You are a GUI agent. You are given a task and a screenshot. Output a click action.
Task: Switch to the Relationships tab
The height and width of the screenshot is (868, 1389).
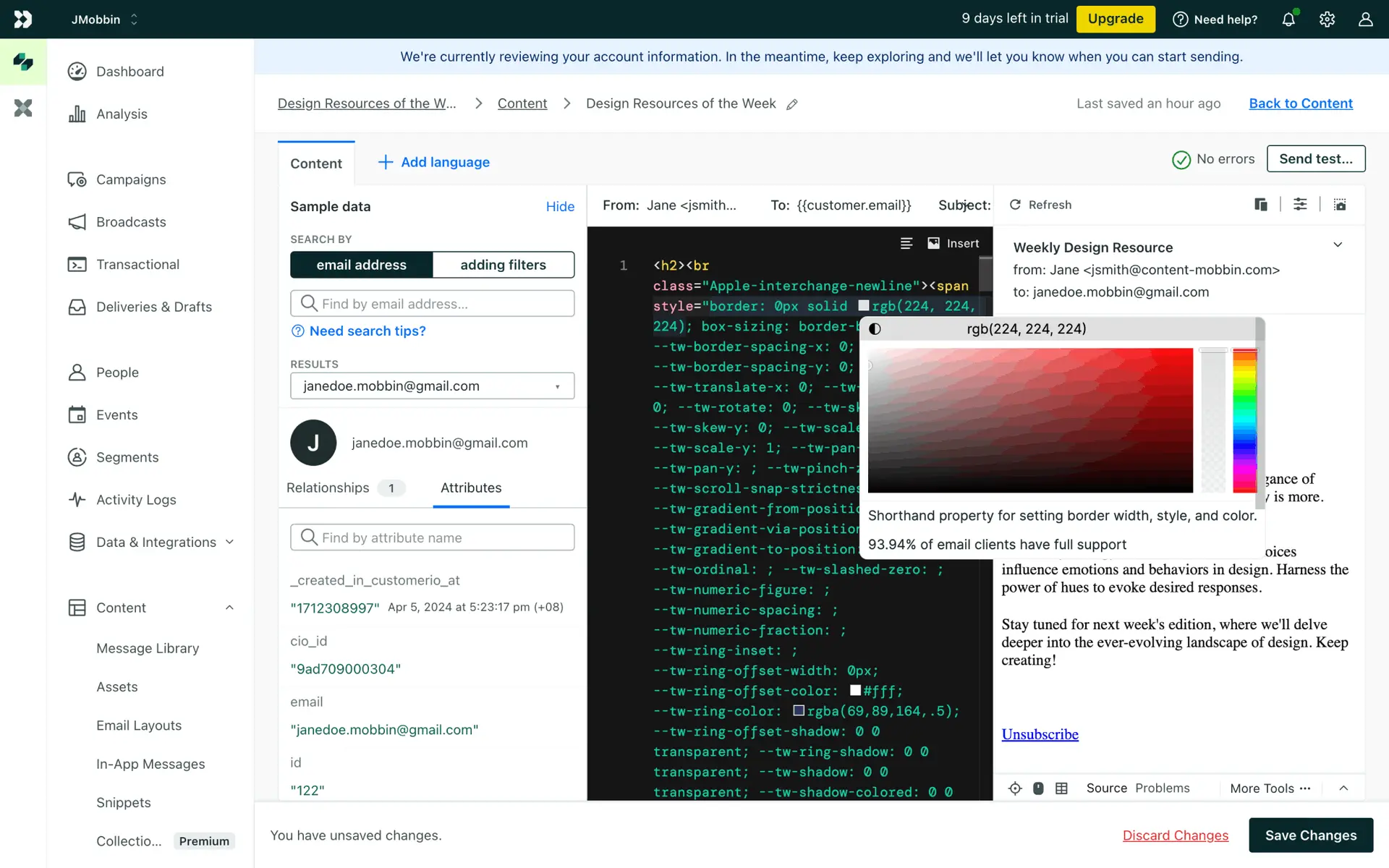[x=328, y=488]
